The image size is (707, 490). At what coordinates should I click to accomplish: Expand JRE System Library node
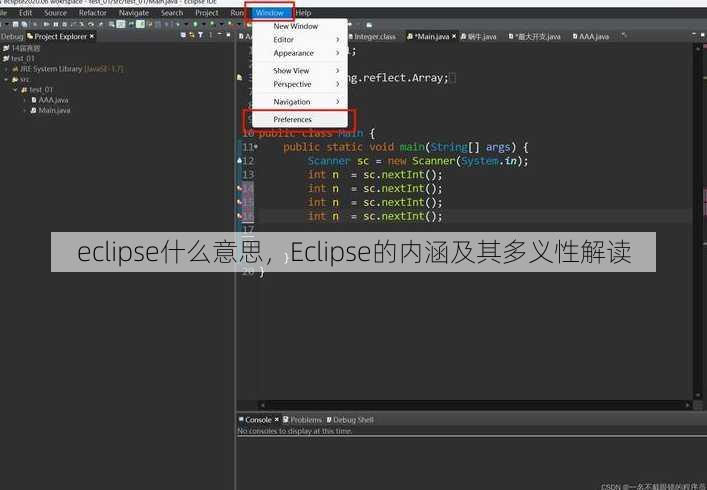pos(6,69)
